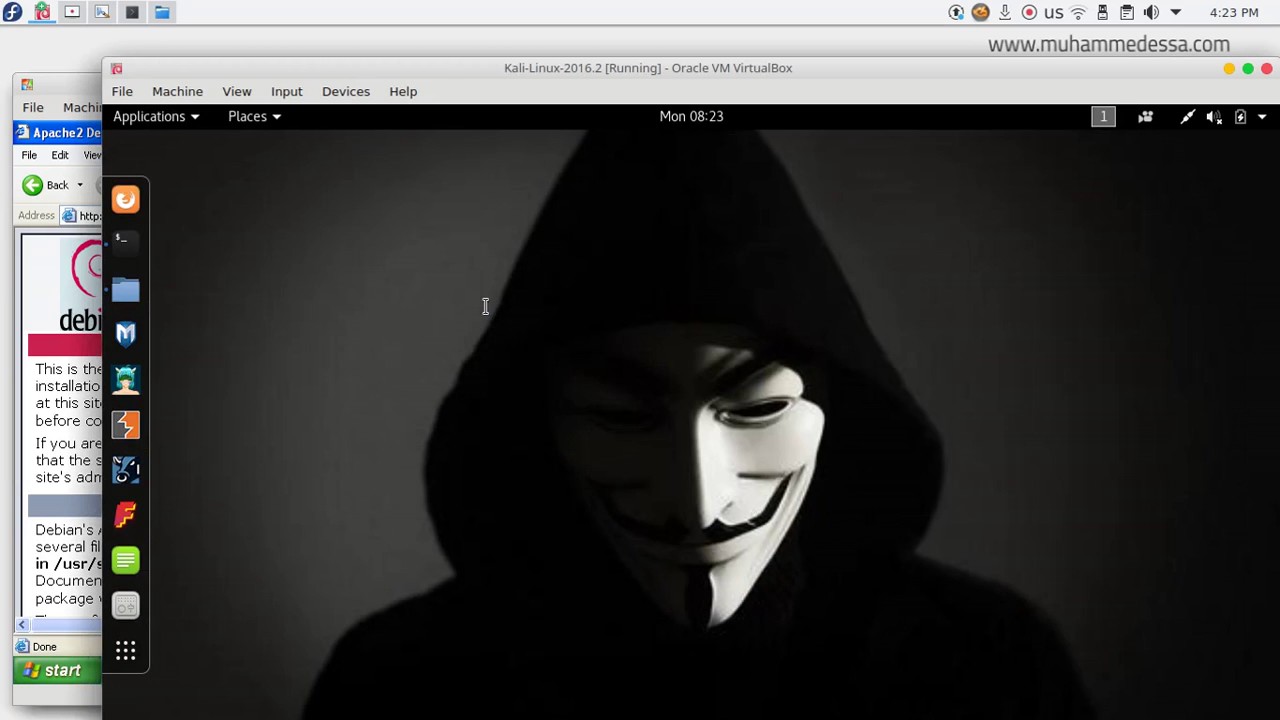
Task: Open Burp Suite from the Kali dock
Action: coord(126,425)
